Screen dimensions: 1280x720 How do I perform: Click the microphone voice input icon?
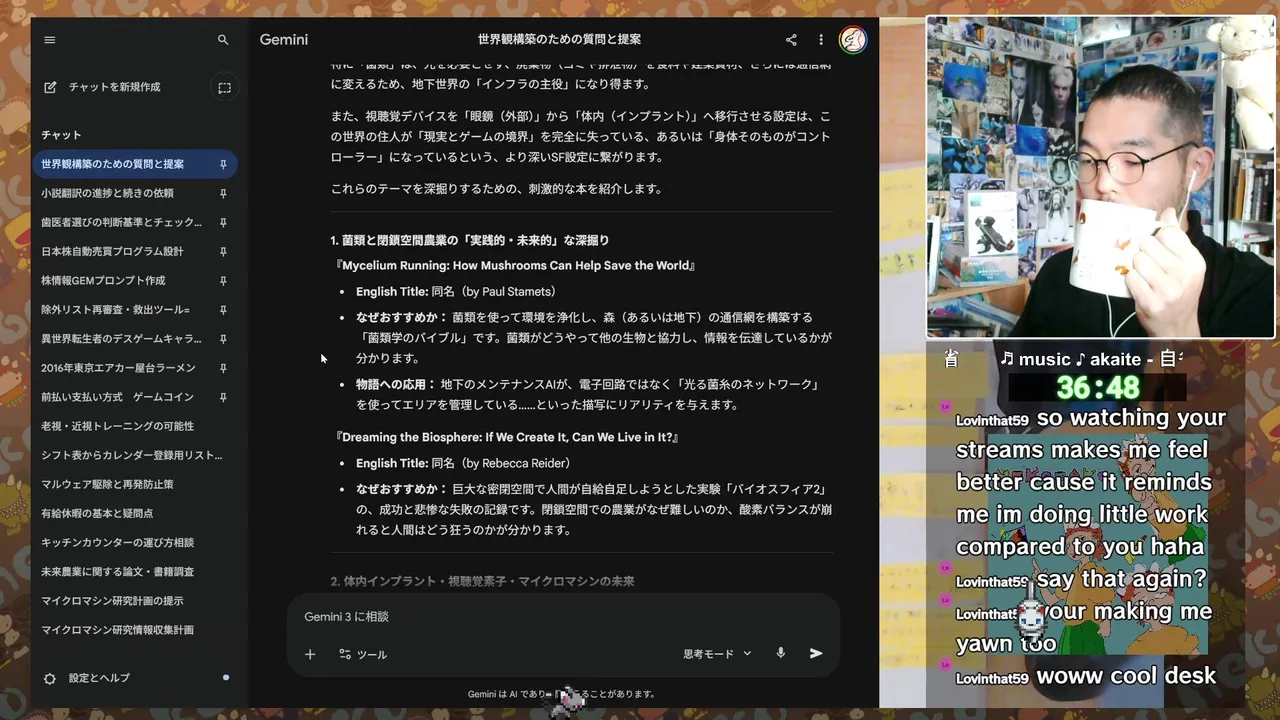781,654
